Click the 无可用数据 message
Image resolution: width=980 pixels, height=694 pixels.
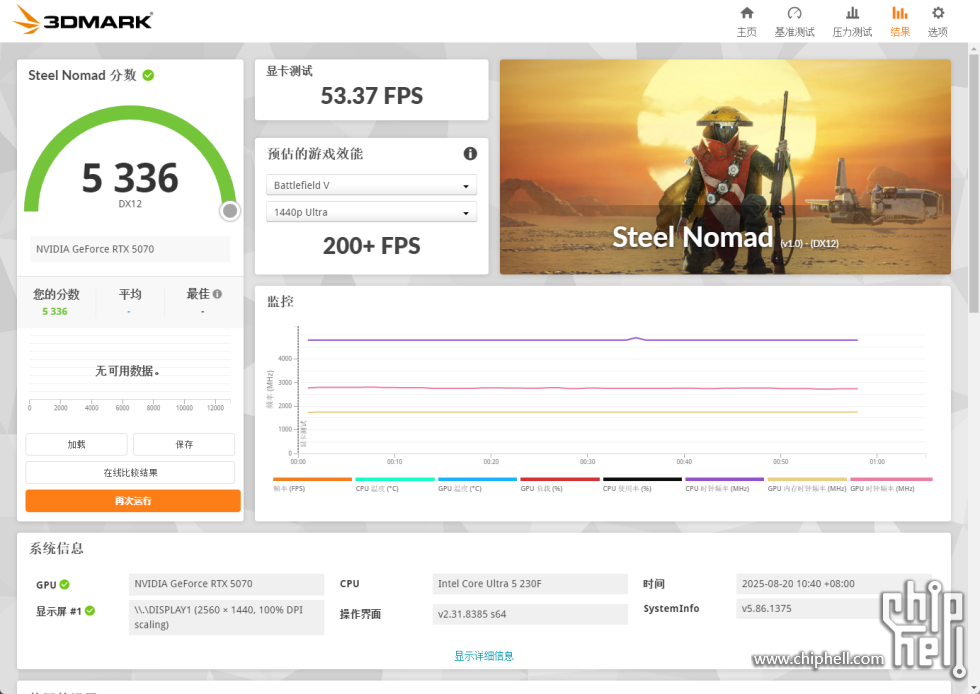coord(127,371)
